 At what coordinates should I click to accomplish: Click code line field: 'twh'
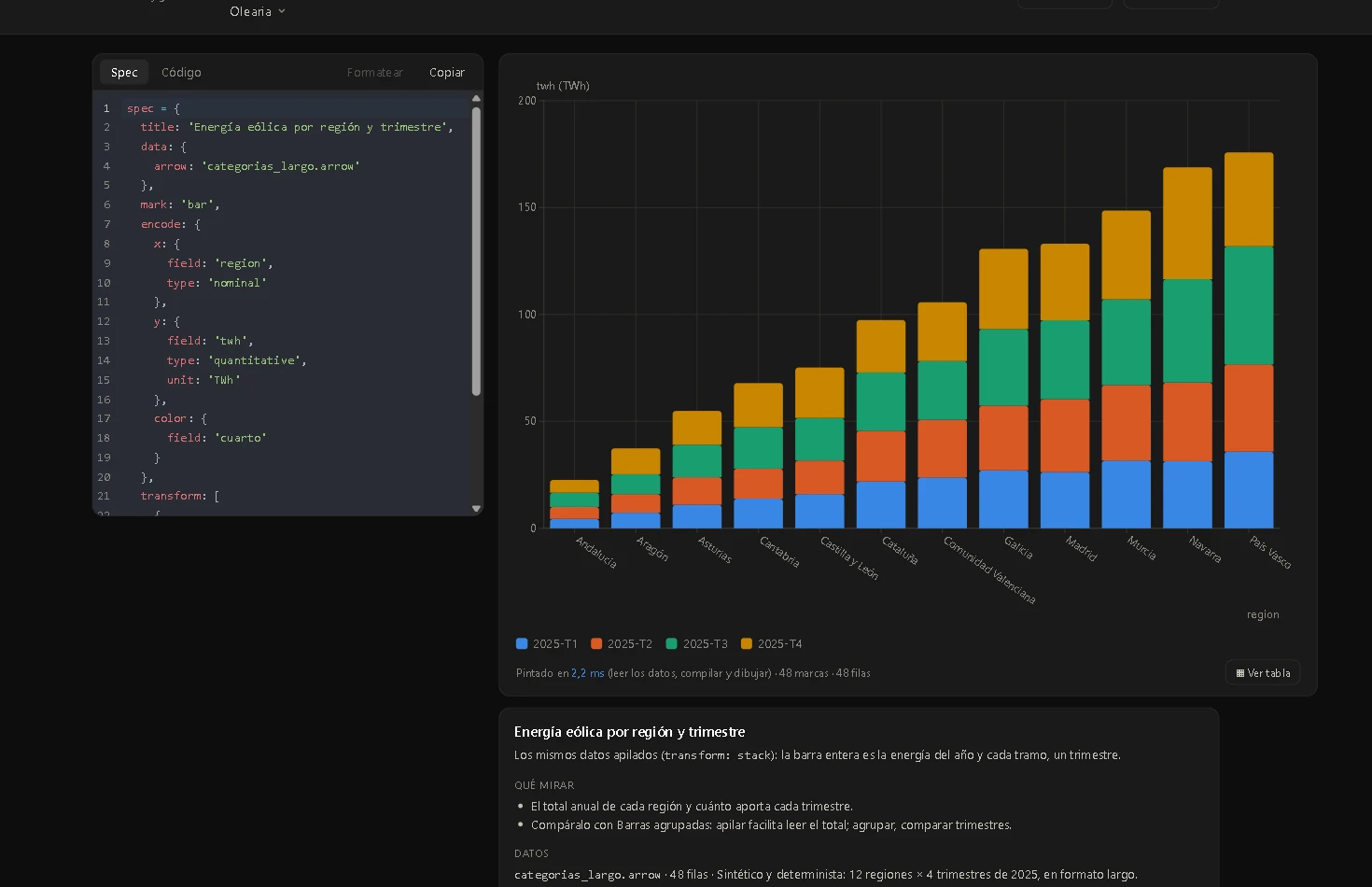click(x=210, y=341)
